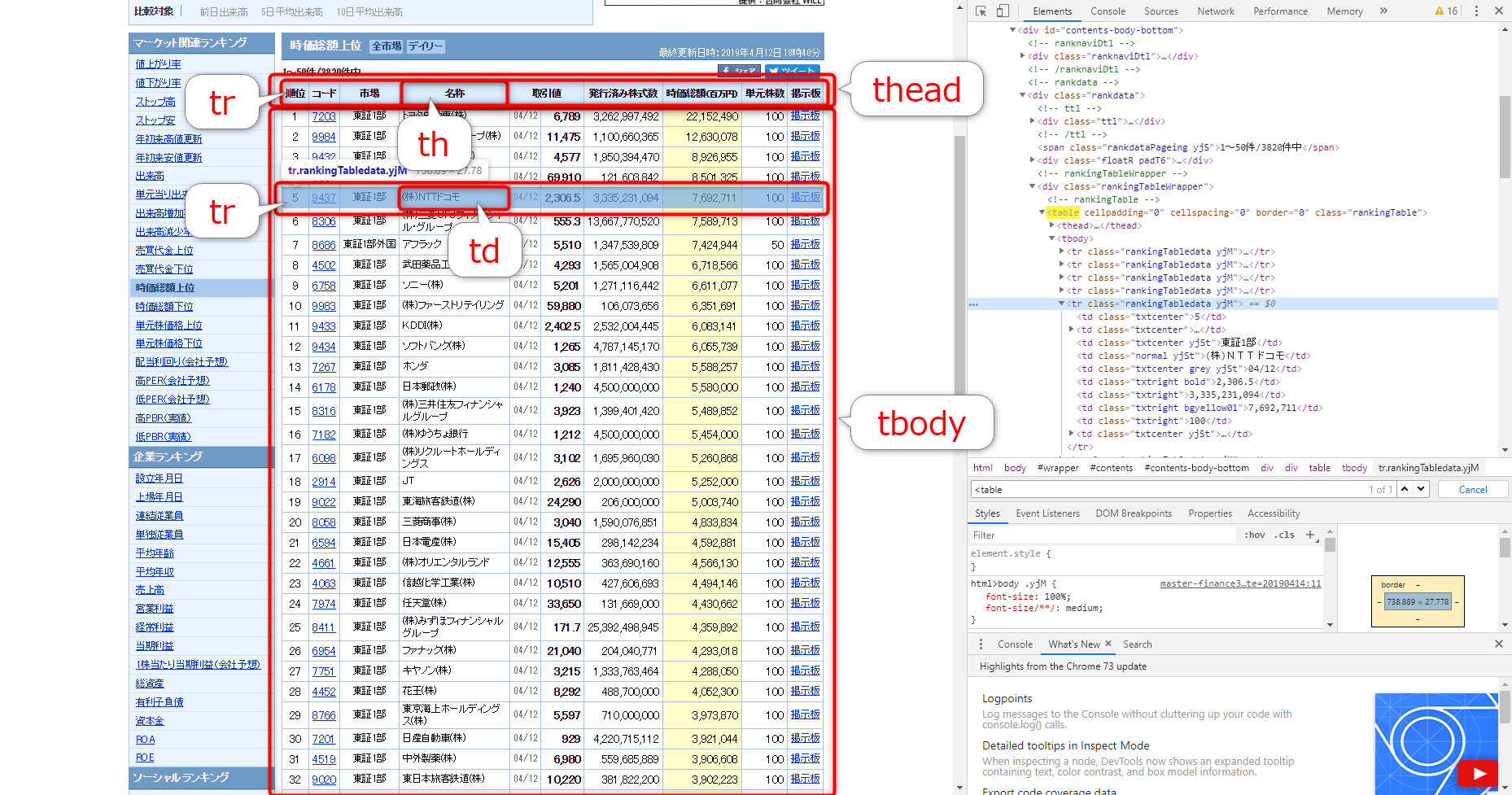The height and width of the screenshot is (795, 1512).
Task: Expand the div class="ttl" node
Action: [1032, 120]
